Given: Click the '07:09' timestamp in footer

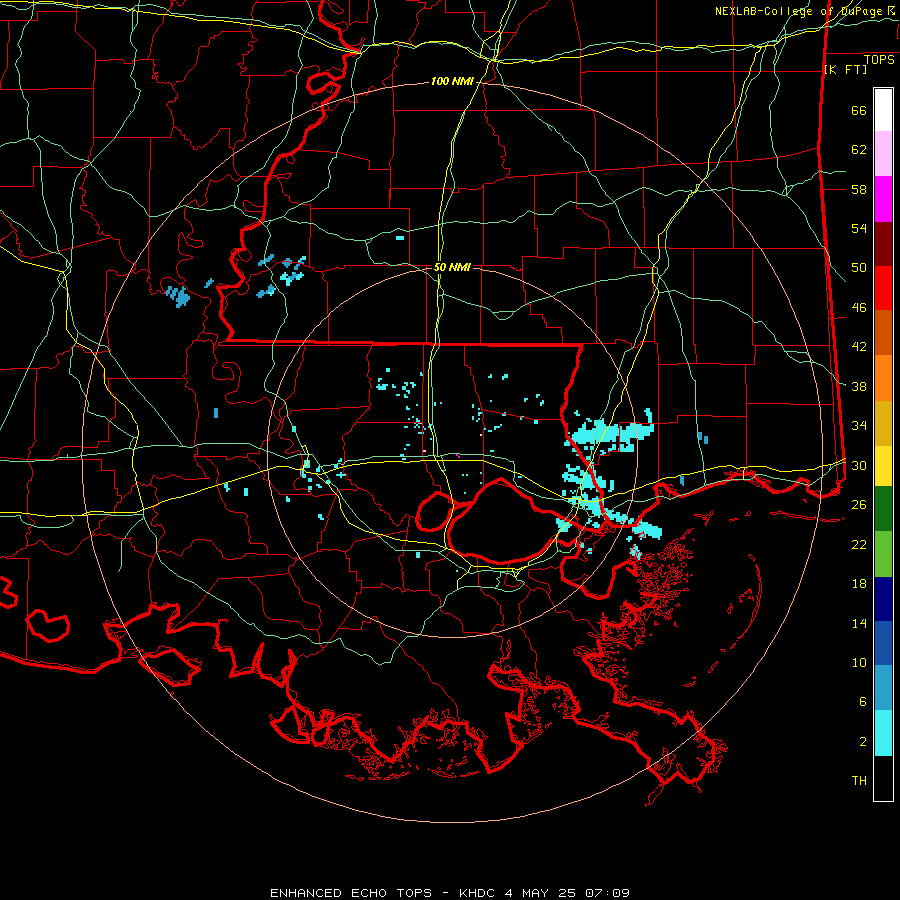Looking at the screenshot, I should pyautogui.click(x=607, y=893).
